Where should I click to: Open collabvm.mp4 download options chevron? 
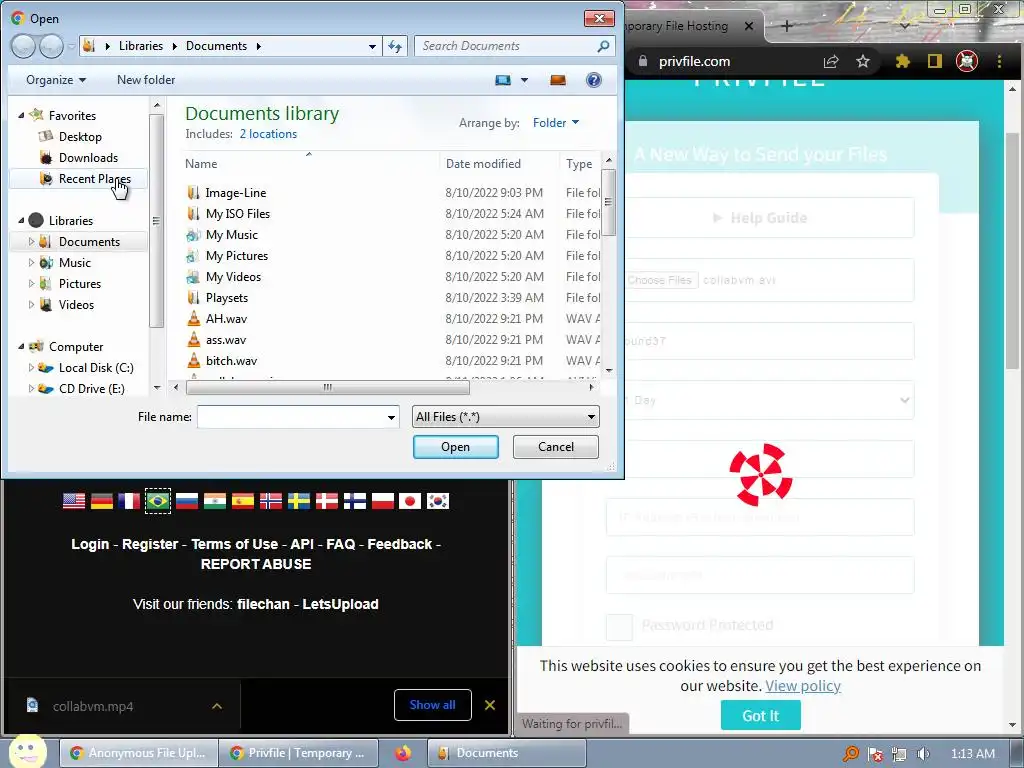pyautogui.click(x=217, y=706)
